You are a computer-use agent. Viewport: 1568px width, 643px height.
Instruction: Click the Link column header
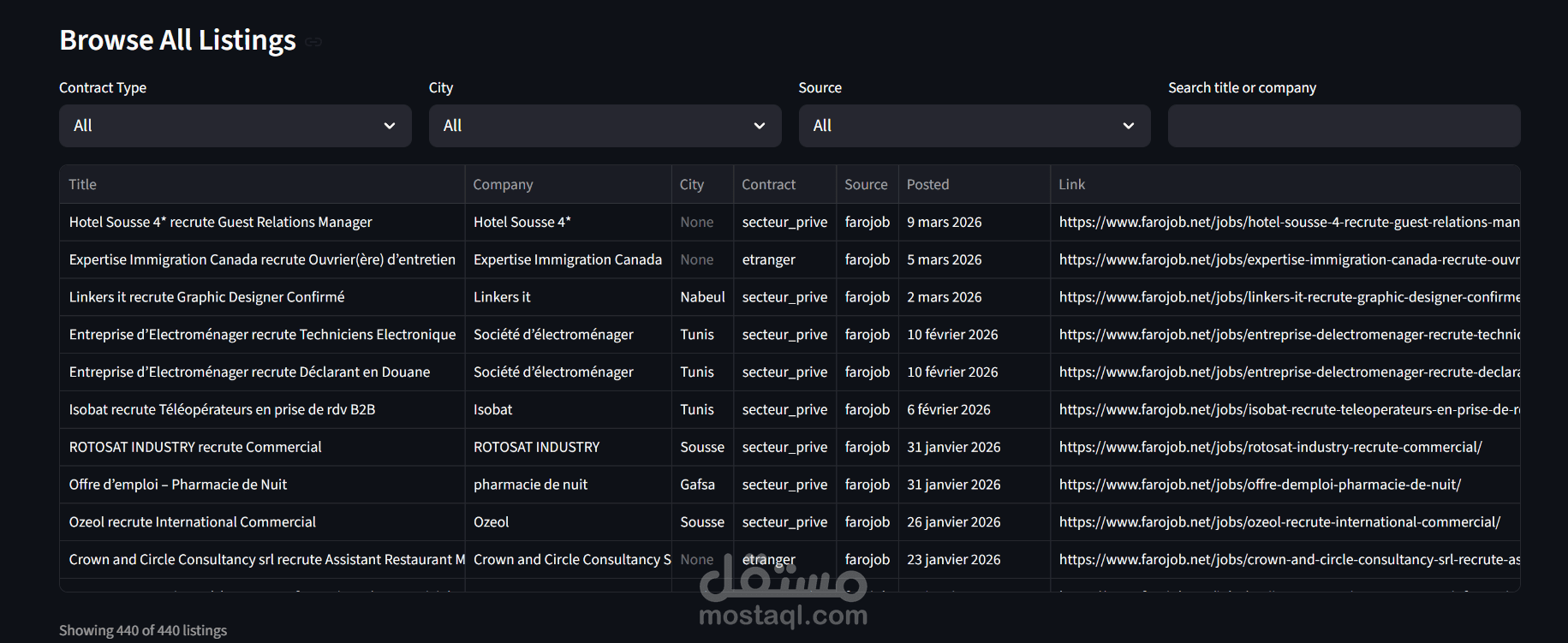coord(1285,184)
